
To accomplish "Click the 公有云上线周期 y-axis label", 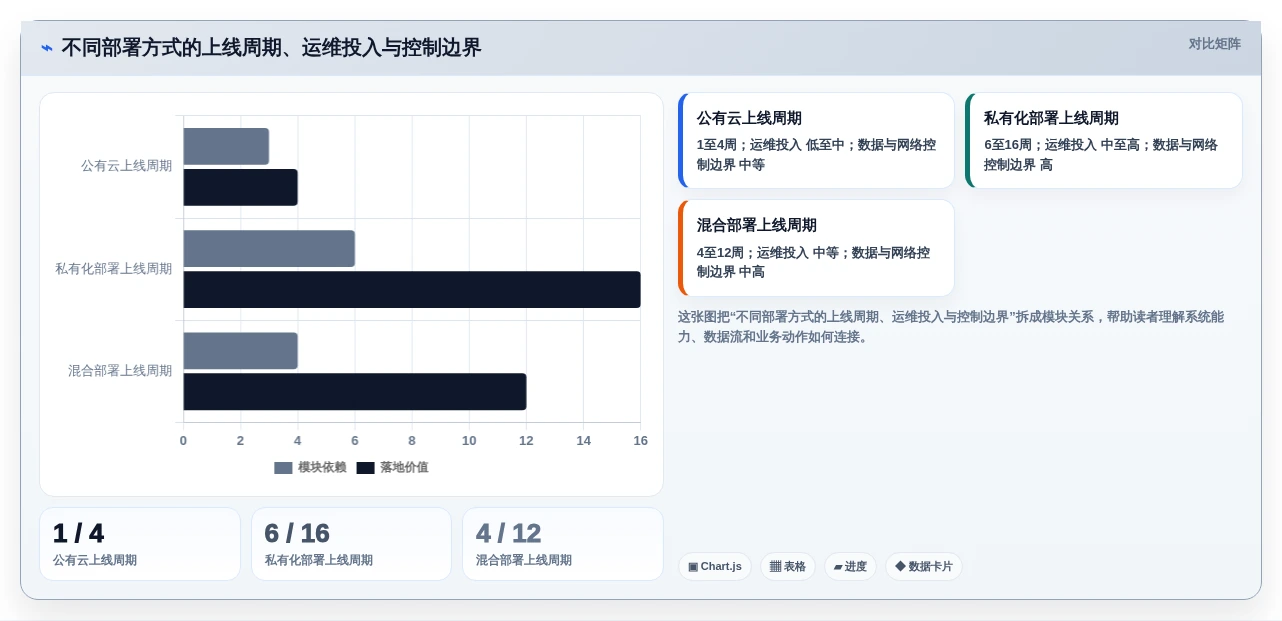I will pyautogui.click(x=126, y=166).
